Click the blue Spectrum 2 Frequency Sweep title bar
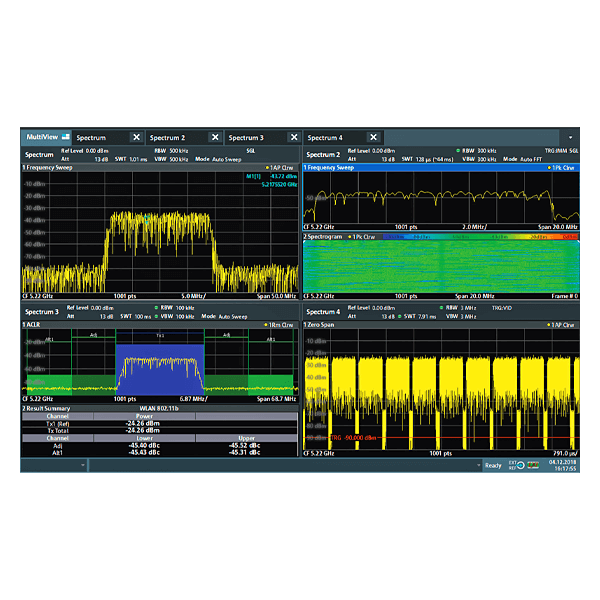600x600 pixels. point(441,168)
